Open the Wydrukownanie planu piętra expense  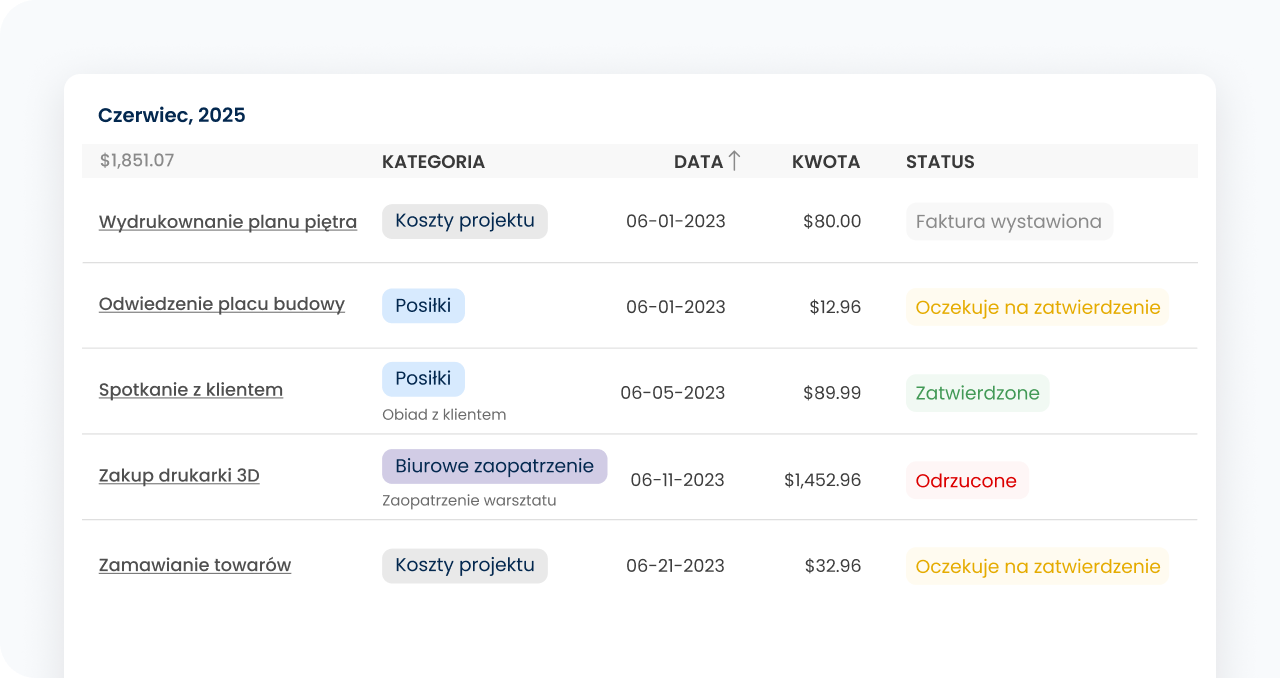(x=227, y=222)
